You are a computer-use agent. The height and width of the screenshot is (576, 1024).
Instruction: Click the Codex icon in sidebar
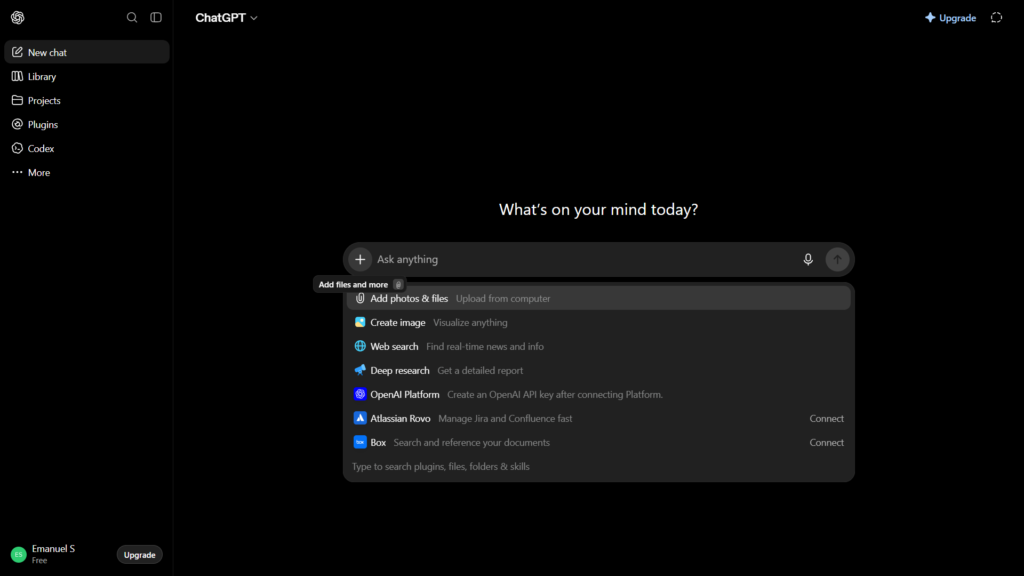tap(18, 148)
